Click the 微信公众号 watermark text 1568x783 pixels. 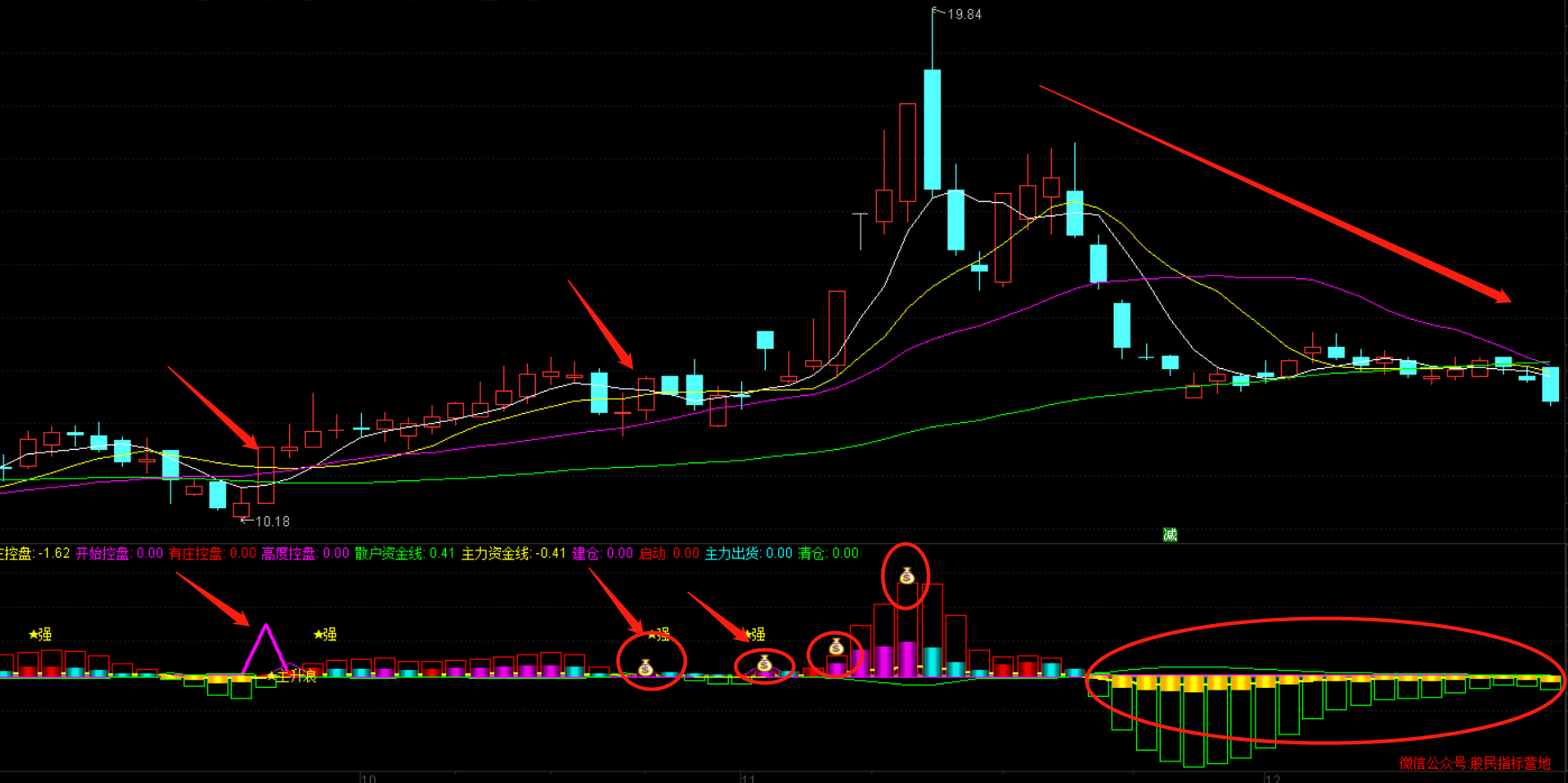1474,763
